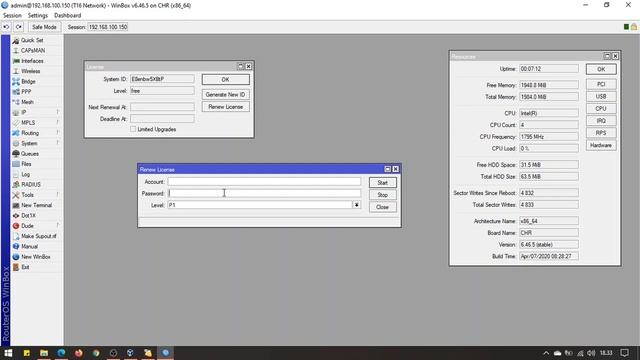Click Generate New ID button
Viewport: 640px width, 360px height.
225,94
